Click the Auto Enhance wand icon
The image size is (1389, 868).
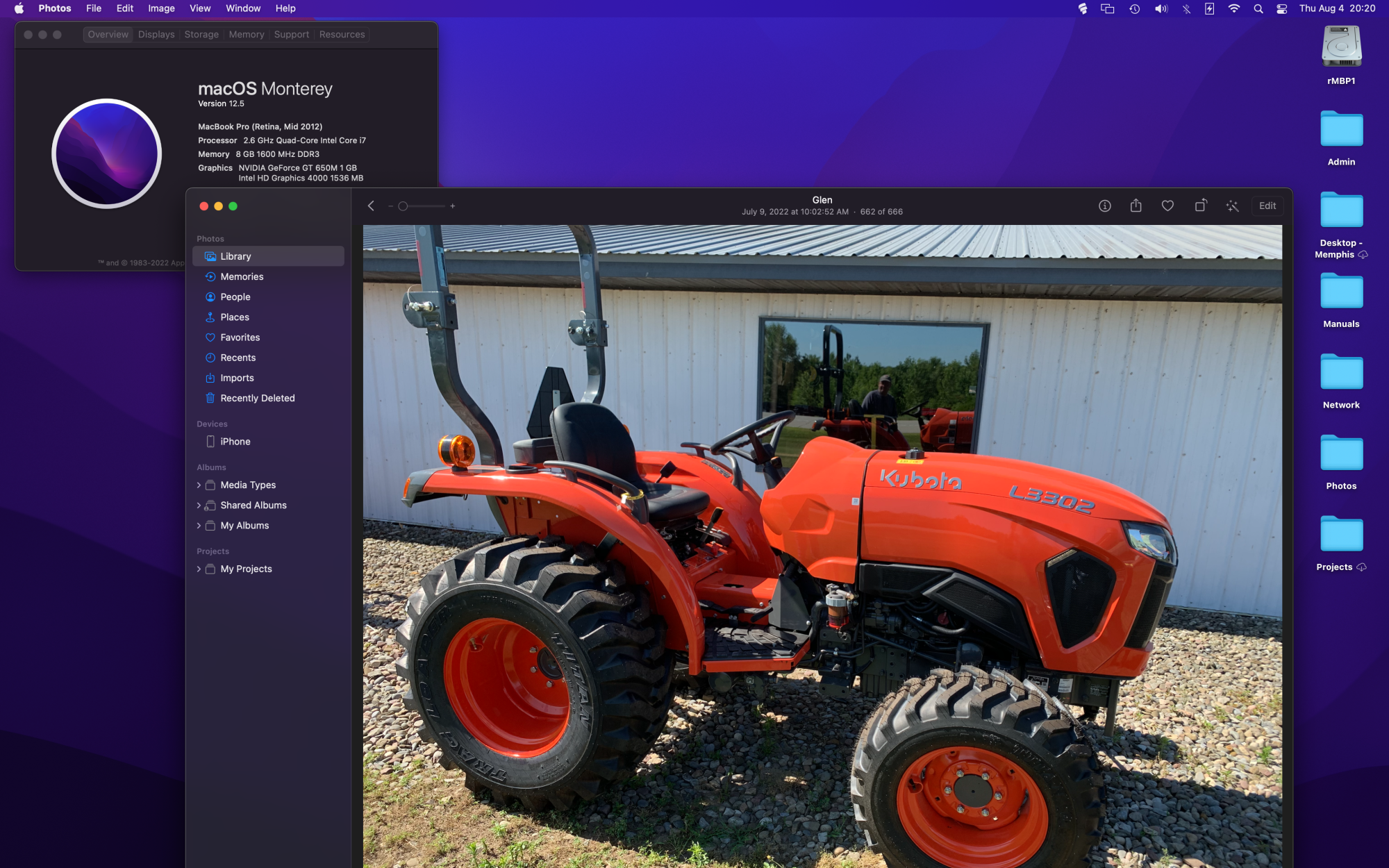(x=1232, y=206)
